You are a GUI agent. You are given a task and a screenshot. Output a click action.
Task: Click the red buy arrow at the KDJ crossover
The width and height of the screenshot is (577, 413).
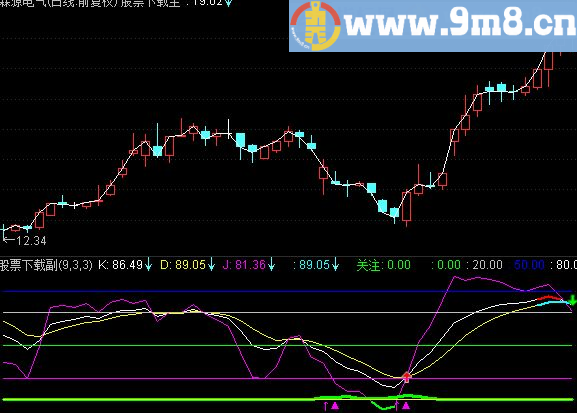pos(407,377)
